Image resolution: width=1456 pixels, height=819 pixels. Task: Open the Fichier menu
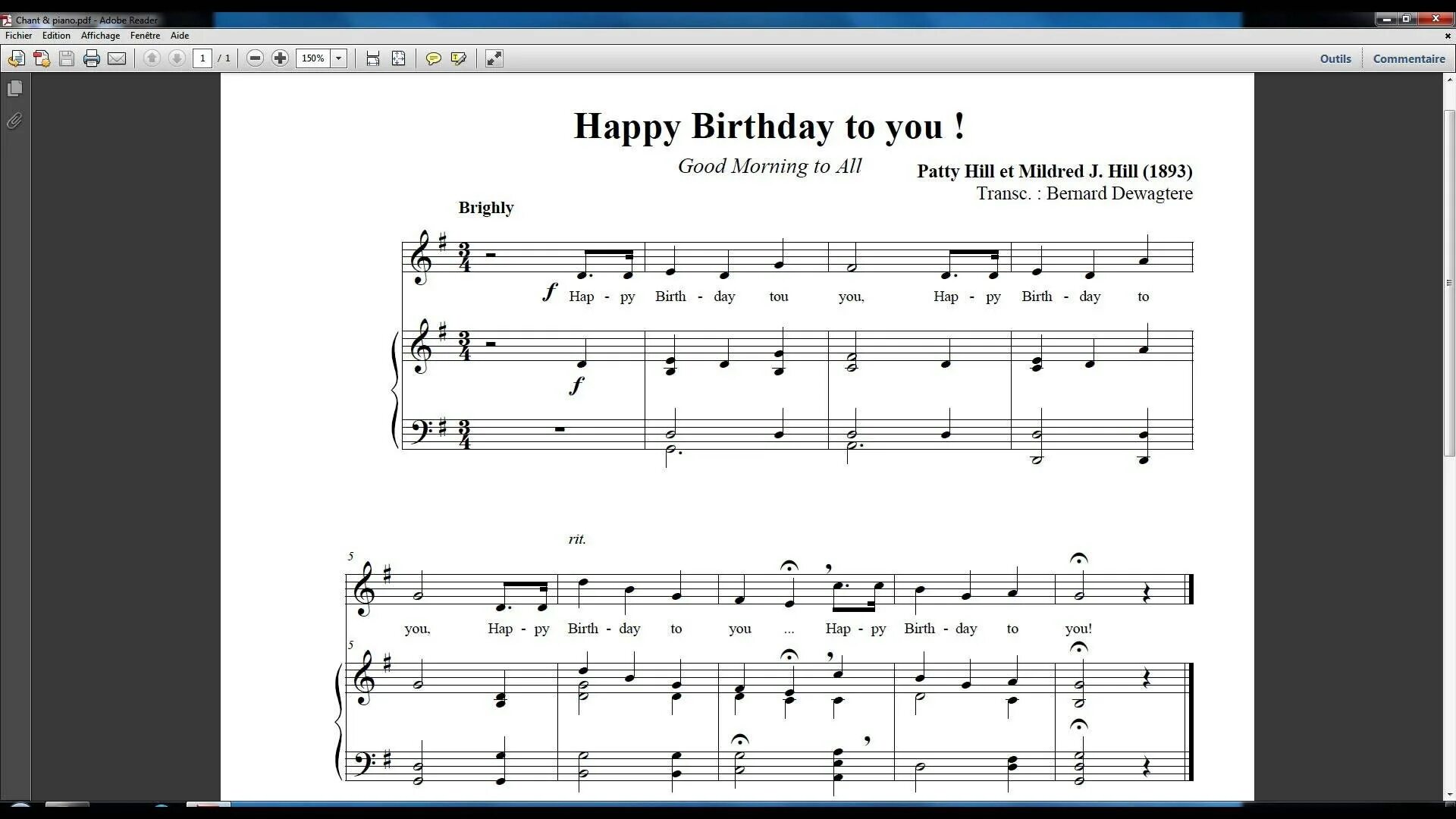point(18,36)
